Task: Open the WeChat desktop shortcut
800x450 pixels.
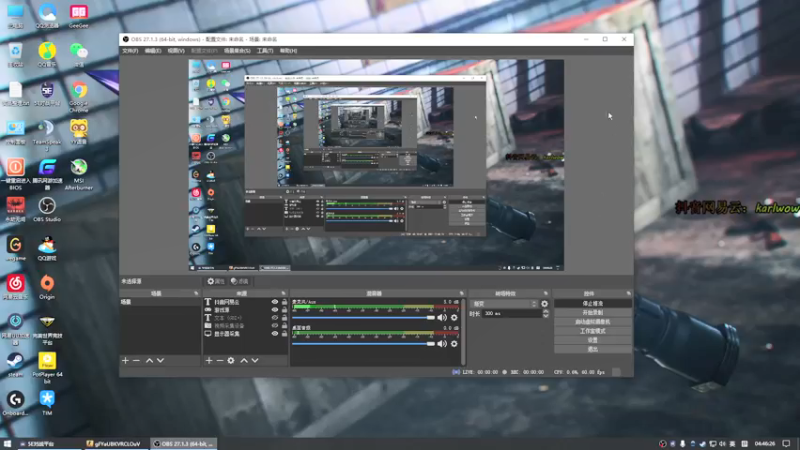Action: point(79,55)
